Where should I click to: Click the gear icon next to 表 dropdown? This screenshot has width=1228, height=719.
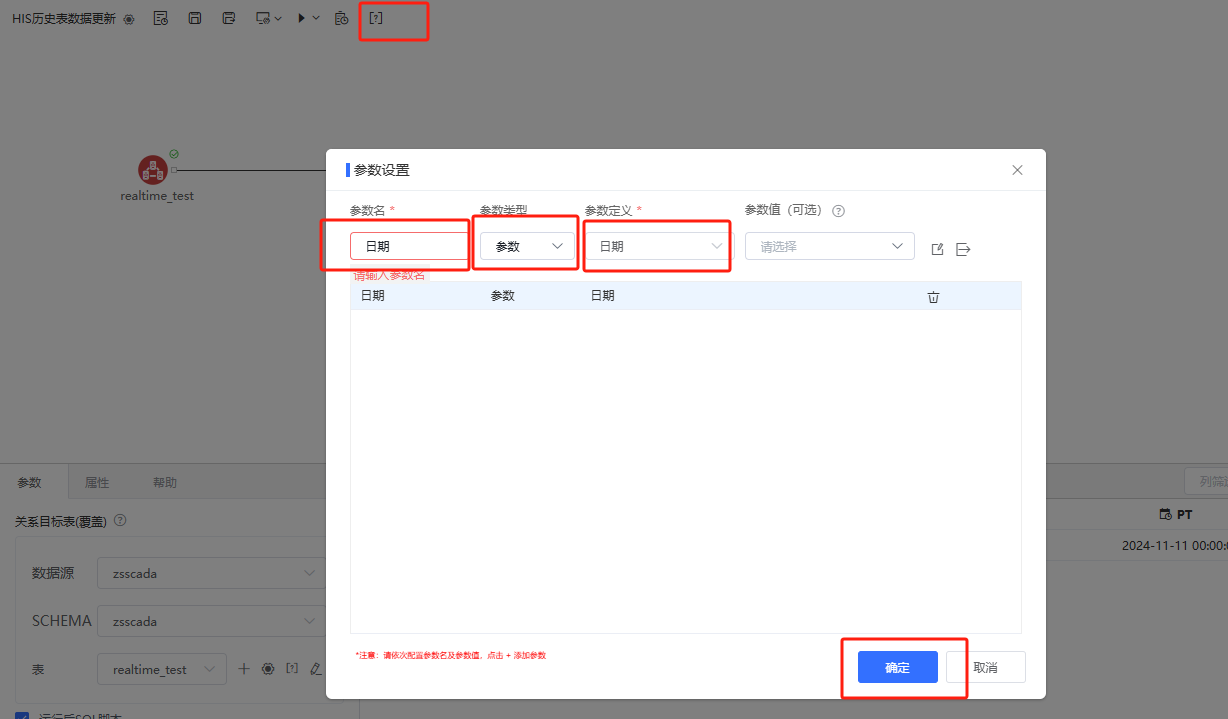(x=268, y=669)
